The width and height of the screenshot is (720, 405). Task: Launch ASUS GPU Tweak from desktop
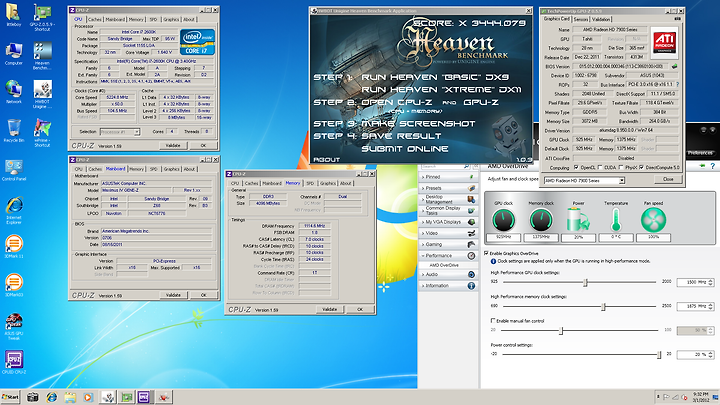tap(14, 326)
